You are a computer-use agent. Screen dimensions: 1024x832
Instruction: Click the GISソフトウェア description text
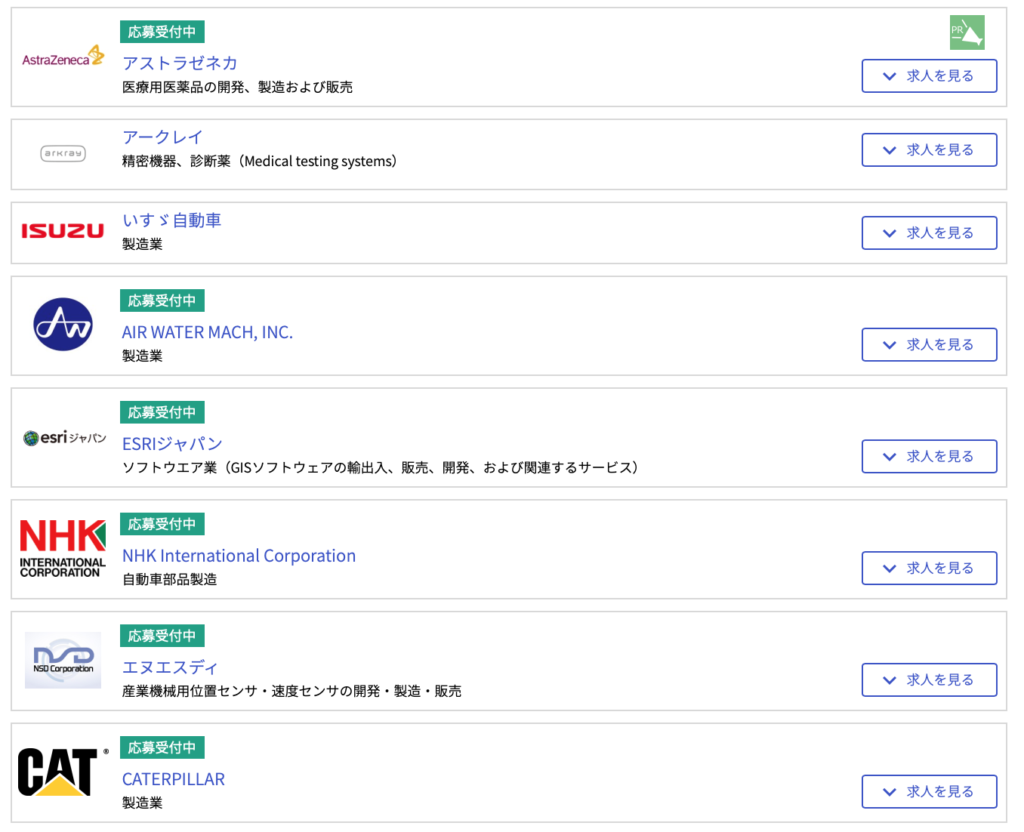(x=380, y=468)
